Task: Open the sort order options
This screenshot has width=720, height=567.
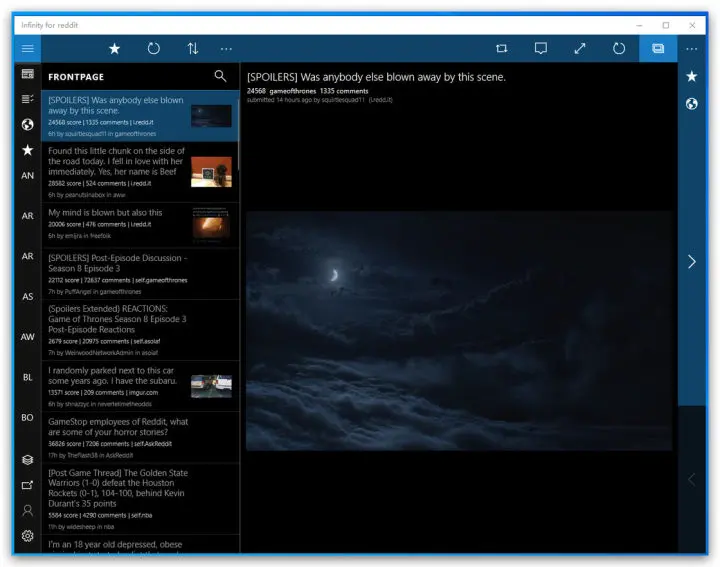Action: point(193,49)
